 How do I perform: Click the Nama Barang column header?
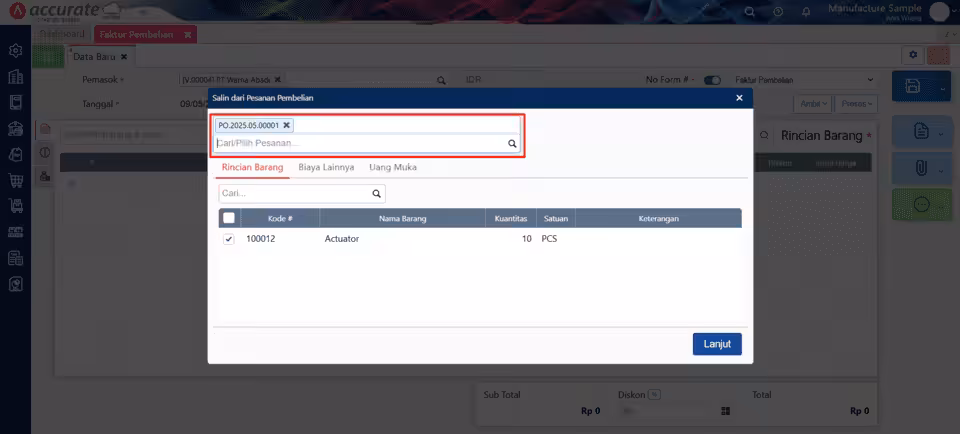coord(402,219)
